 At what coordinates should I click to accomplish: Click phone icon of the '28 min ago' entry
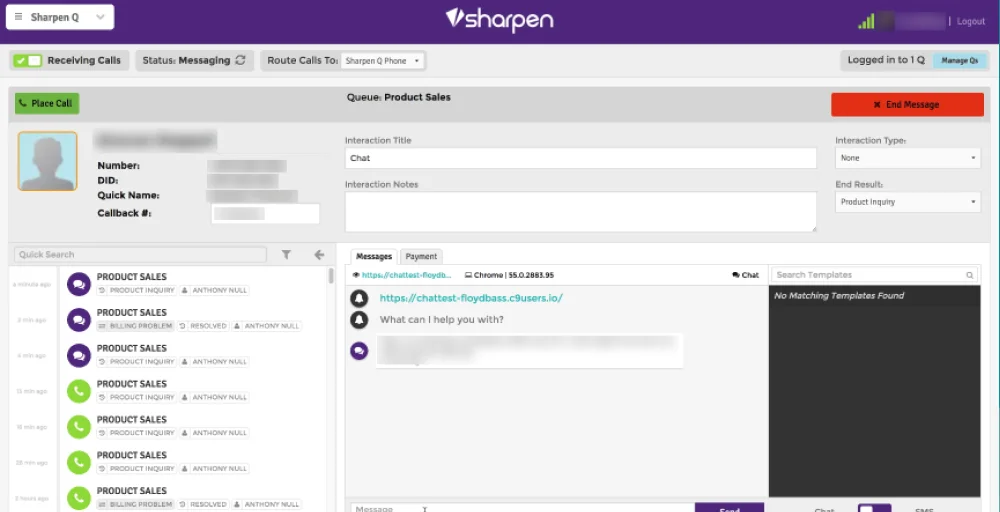point(78,463)
